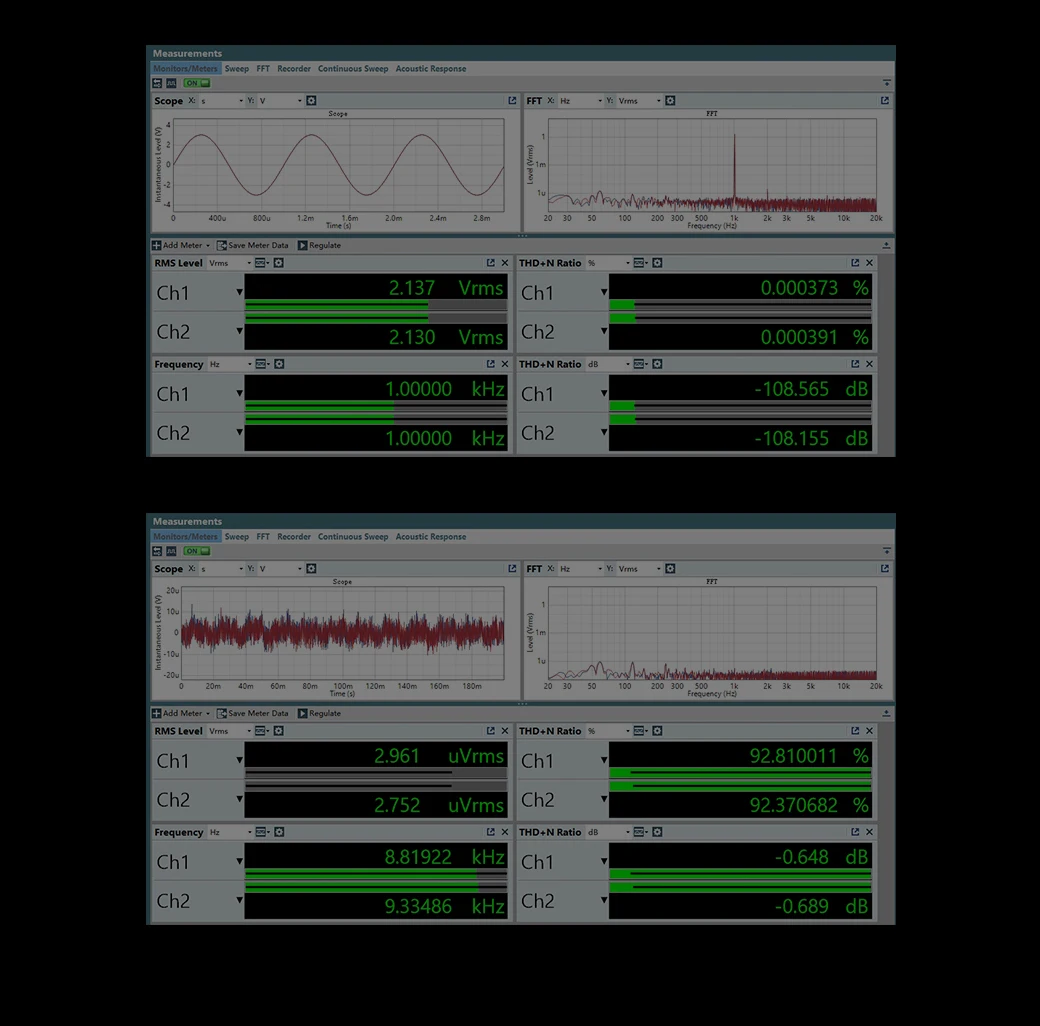
Task: Click waveform icon beside ON switch in lower window
Action: (171, 551)
